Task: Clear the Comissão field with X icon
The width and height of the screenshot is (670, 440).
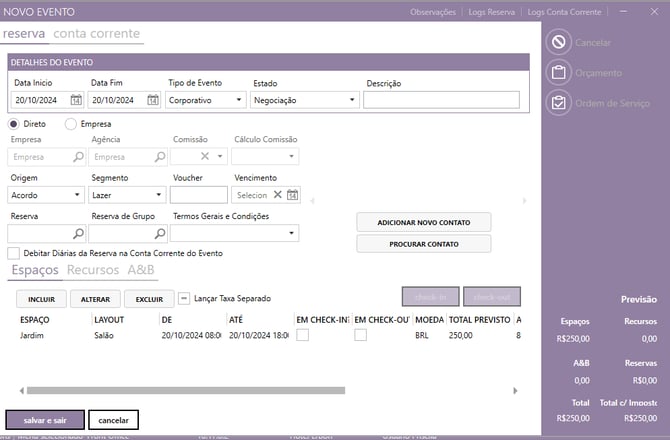Action: coord(205,157)
